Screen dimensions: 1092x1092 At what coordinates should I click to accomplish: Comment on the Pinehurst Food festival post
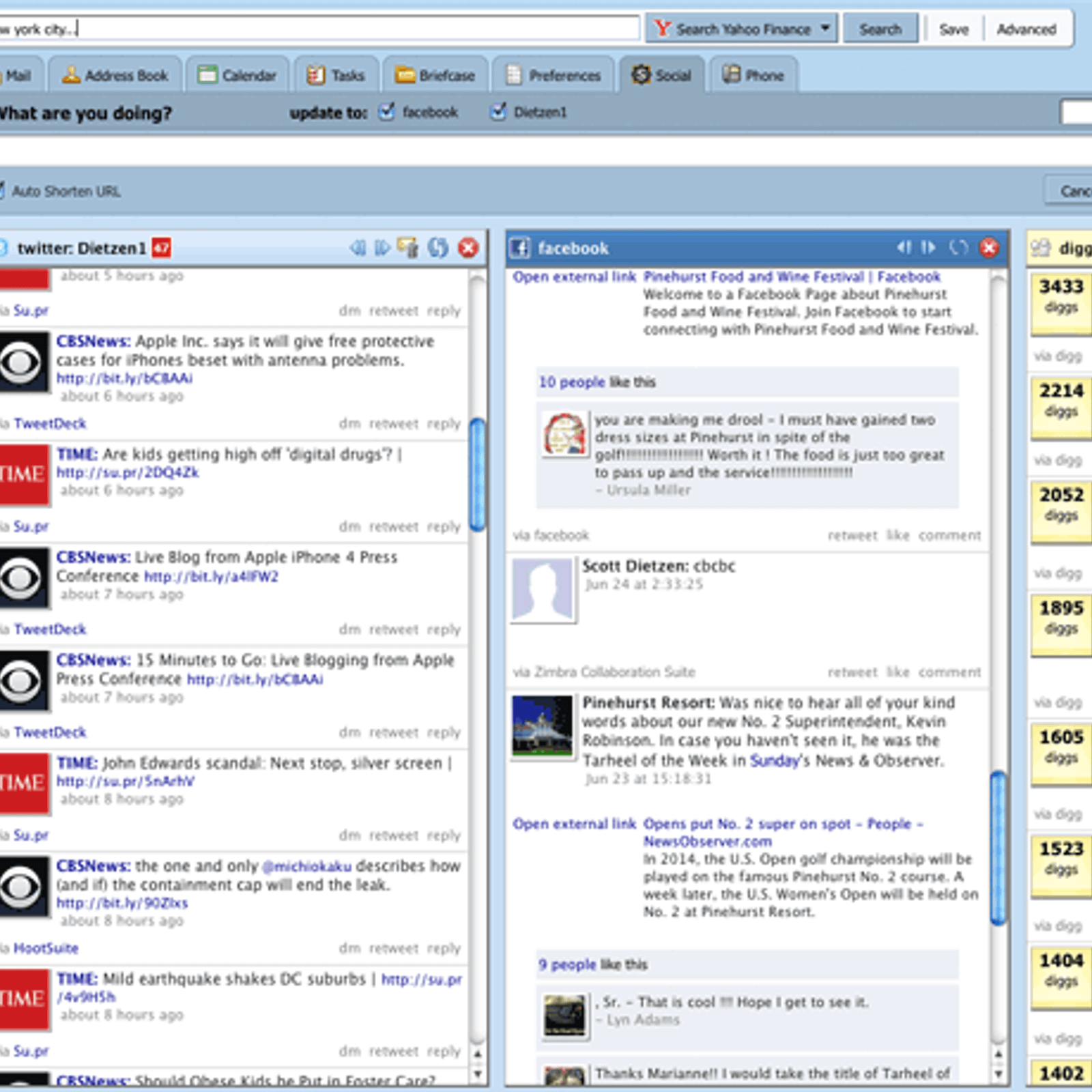pyautogui.click(x=949, y=535)
